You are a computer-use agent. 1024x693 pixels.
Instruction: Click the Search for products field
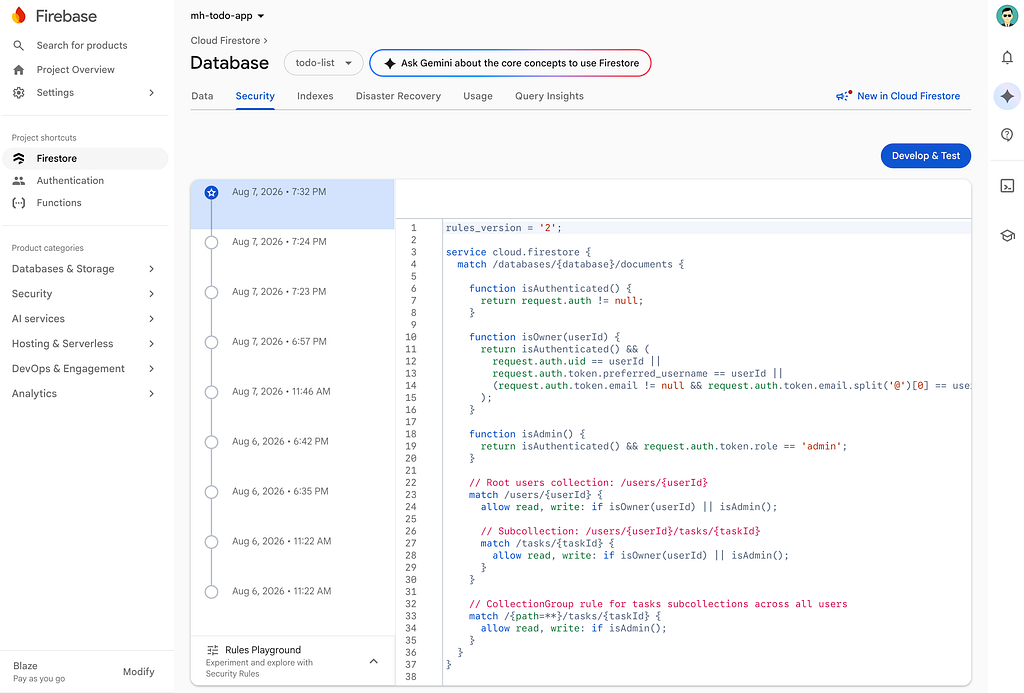click(82, 45)
